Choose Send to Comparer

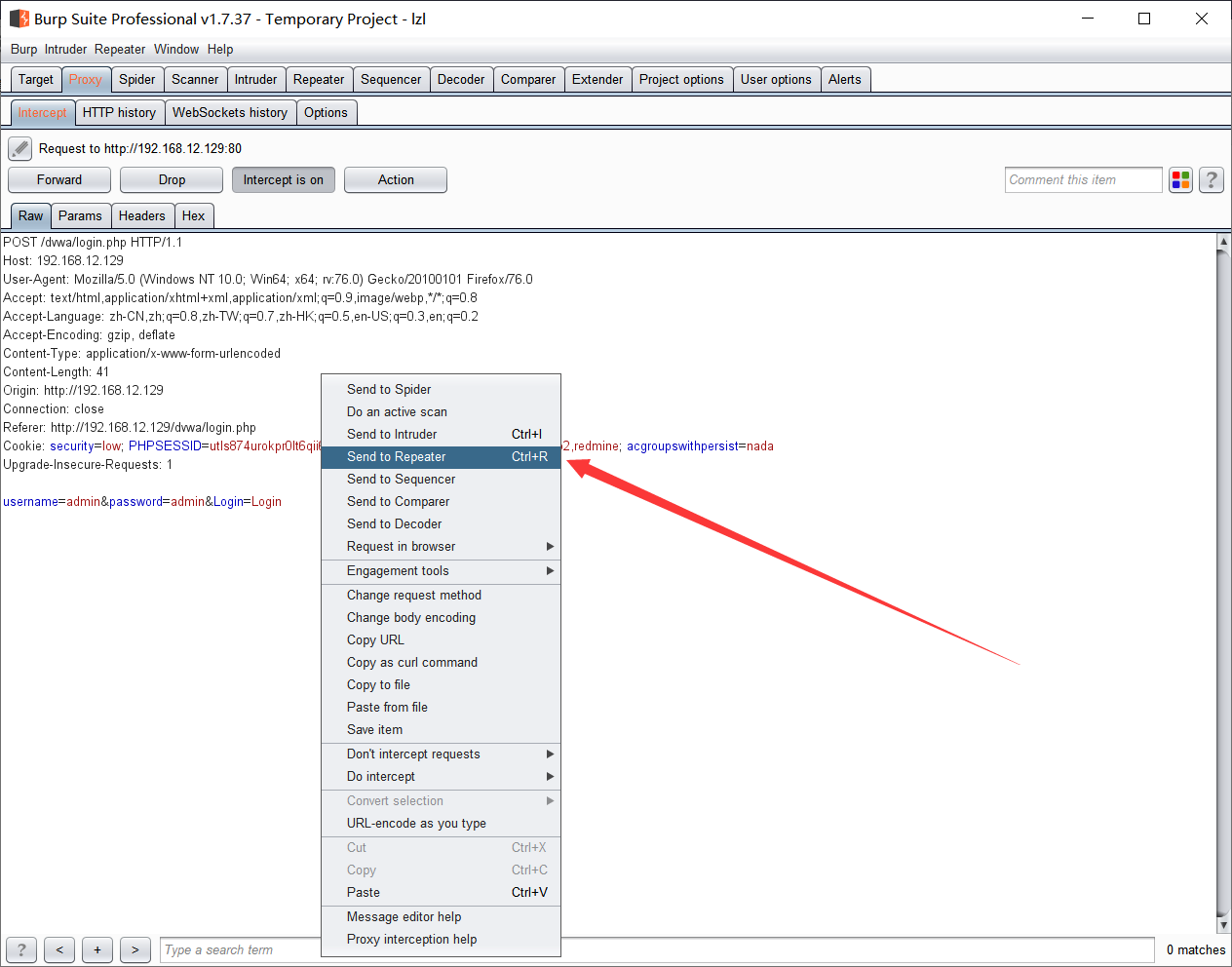coord(441,501)
